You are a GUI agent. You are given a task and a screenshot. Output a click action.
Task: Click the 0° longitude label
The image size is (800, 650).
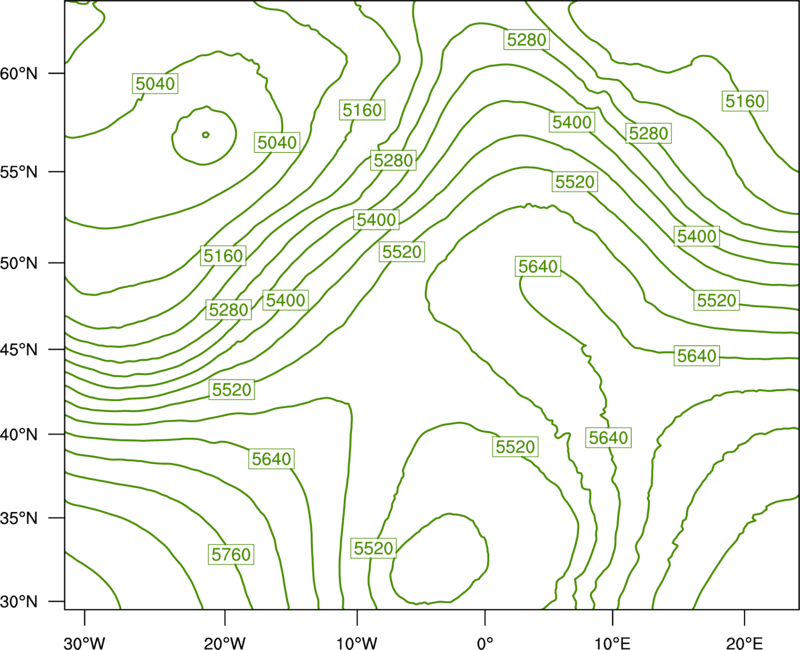point(485,643)
